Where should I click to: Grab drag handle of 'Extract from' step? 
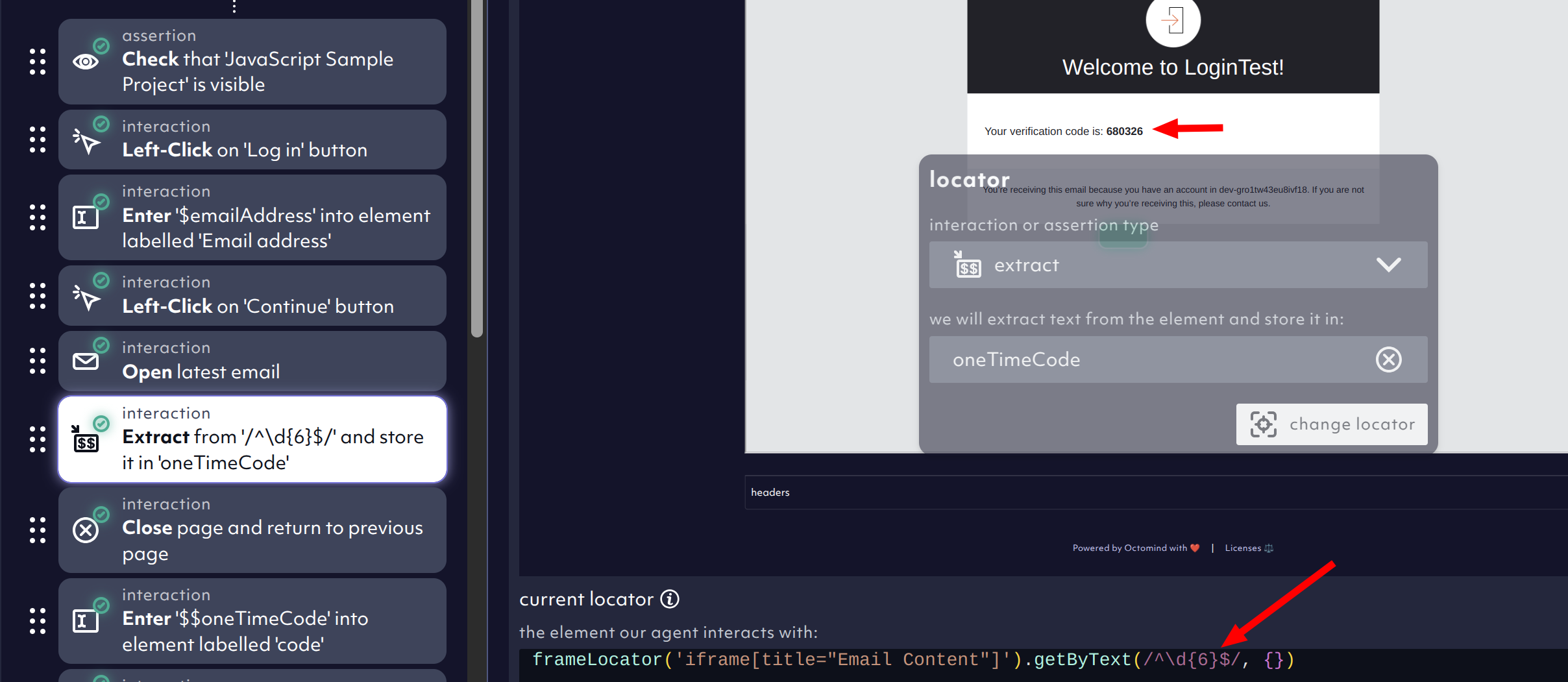click(x=38, y=439)
